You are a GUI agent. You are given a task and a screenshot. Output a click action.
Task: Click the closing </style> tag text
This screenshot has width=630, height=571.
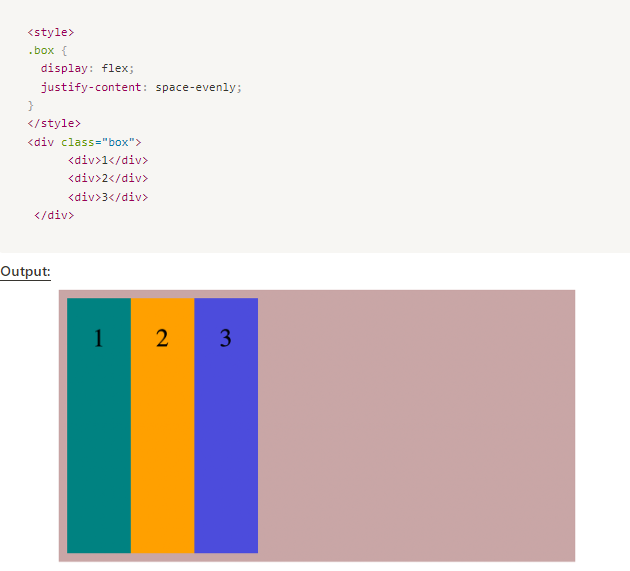[54, 123]
